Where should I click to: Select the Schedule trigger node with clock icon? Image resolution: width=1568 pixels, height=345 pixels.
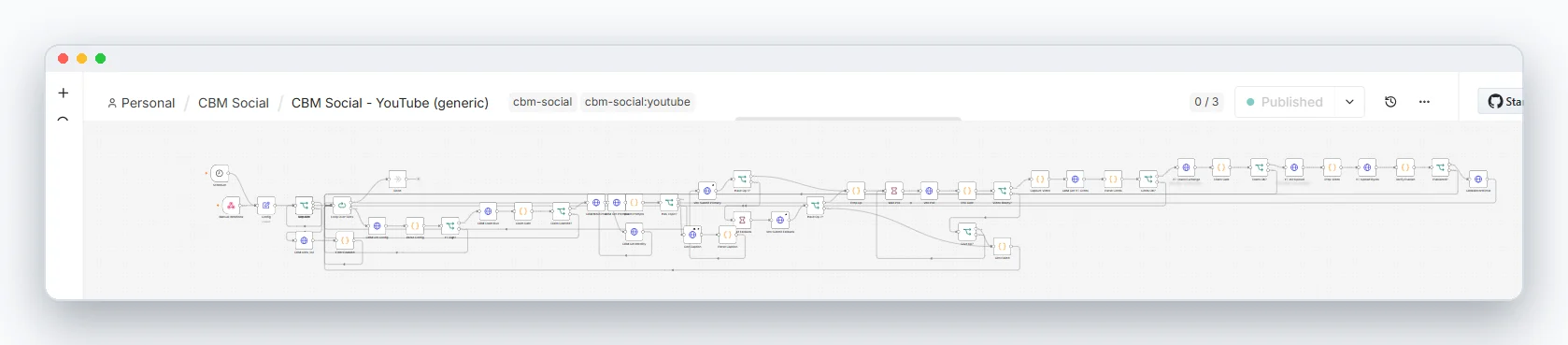pyautogui.click(x=220, y=173)
